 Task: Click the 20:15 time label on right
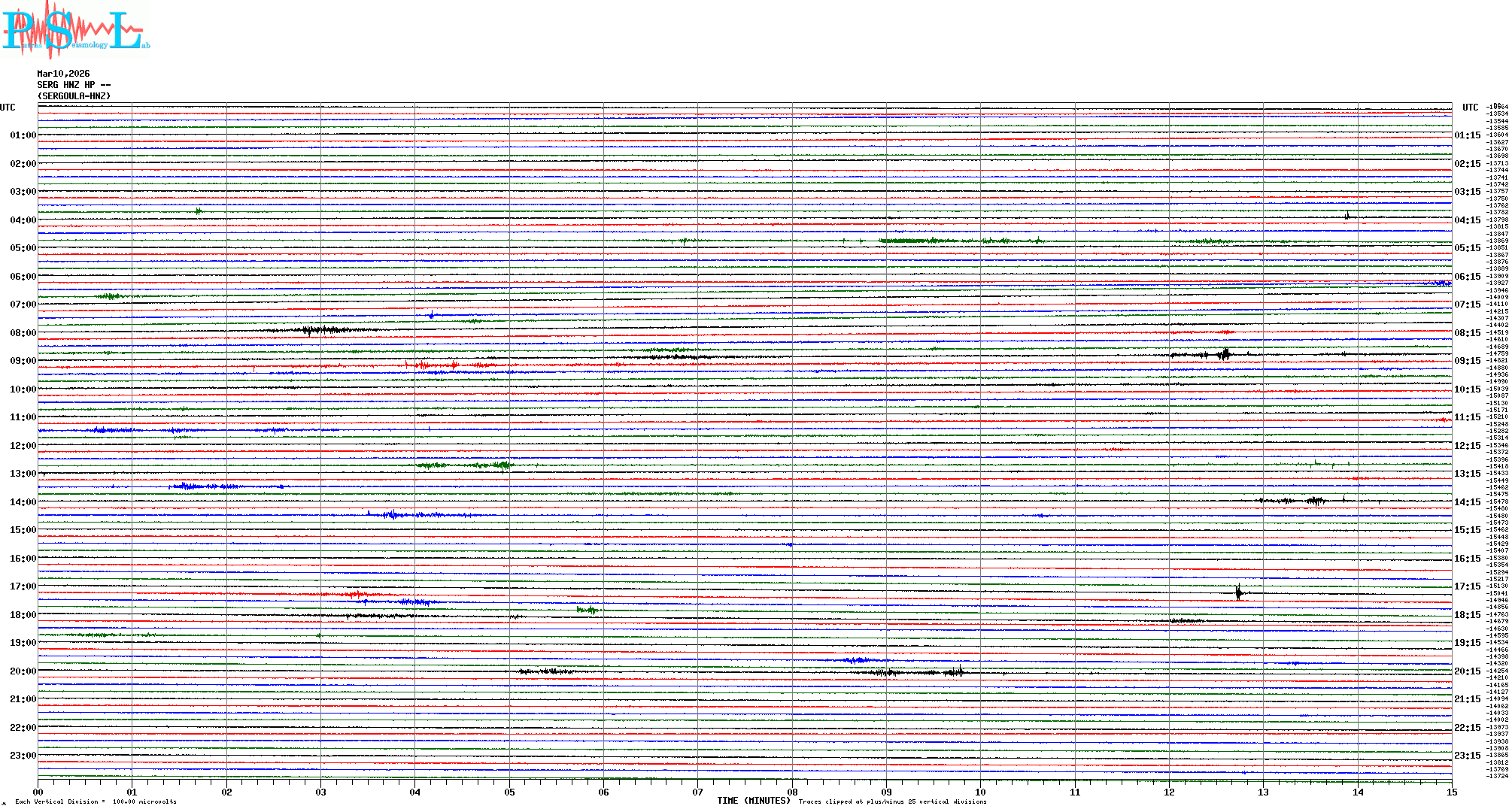point(1467,671)
